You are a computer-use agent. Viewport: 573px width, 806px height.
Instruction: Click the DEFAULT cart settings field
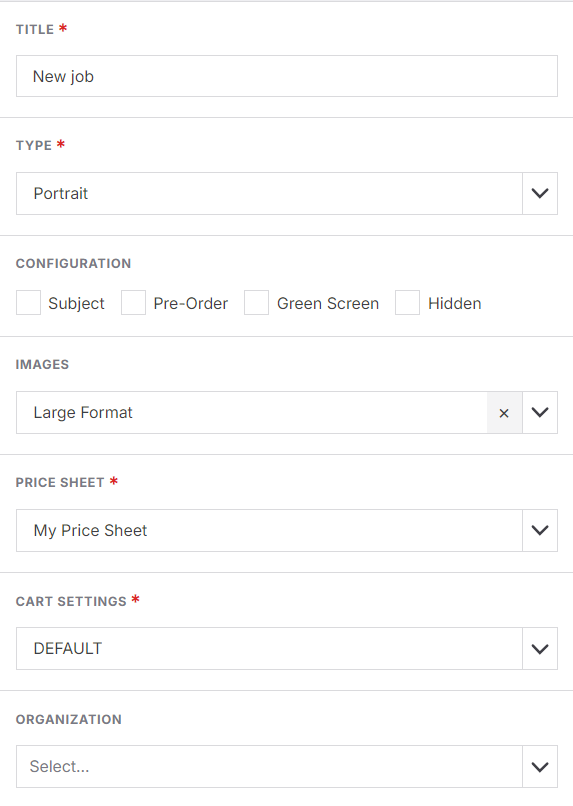[269, 649]
